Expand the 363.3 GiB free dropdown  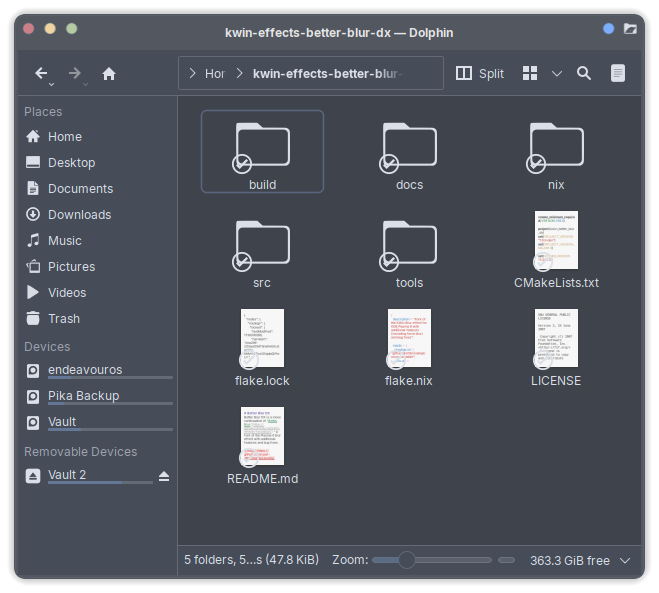pyautogui.click(x=625, y=560)
